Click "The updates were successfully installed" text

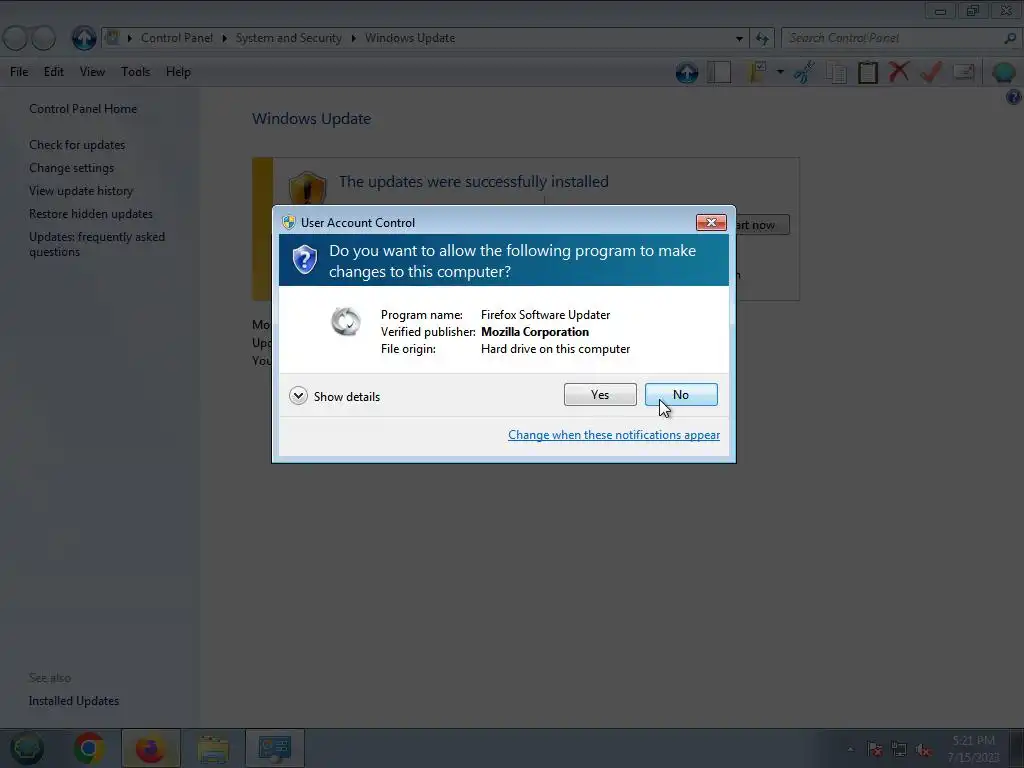point(473,182)
